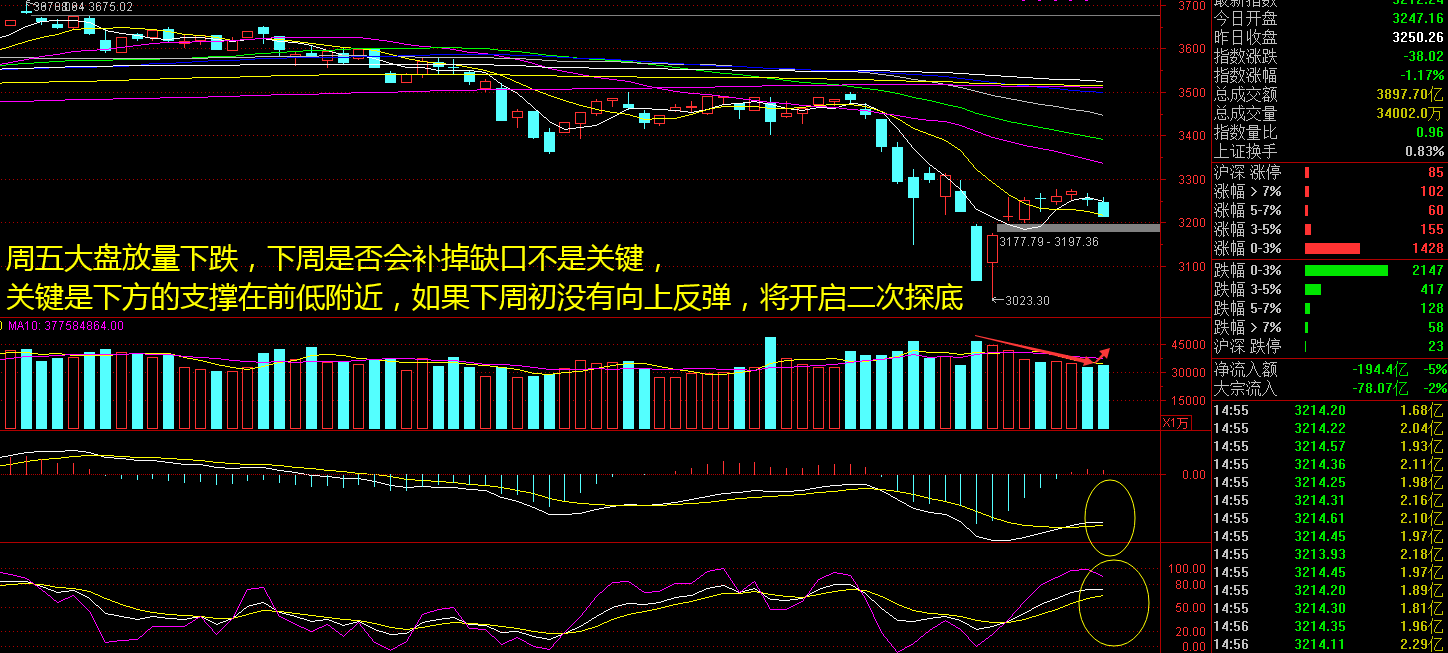Click the 涨幅 5-7% row label

click(1247, 210)
